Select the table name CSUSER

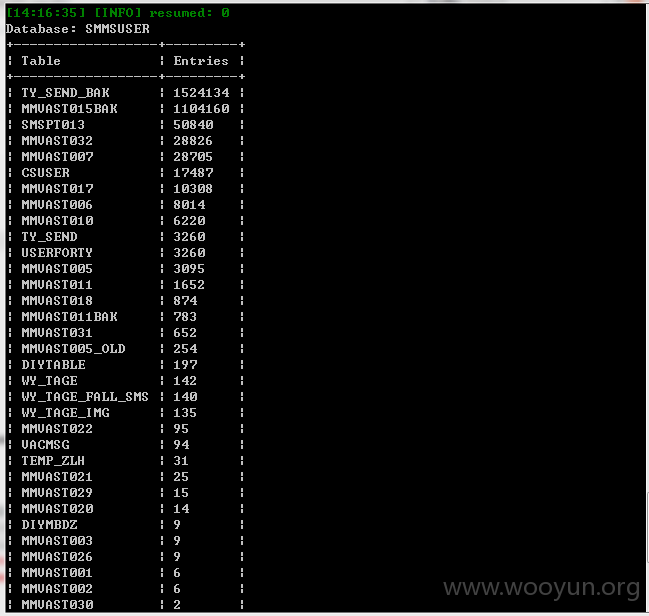coord(46,173)
